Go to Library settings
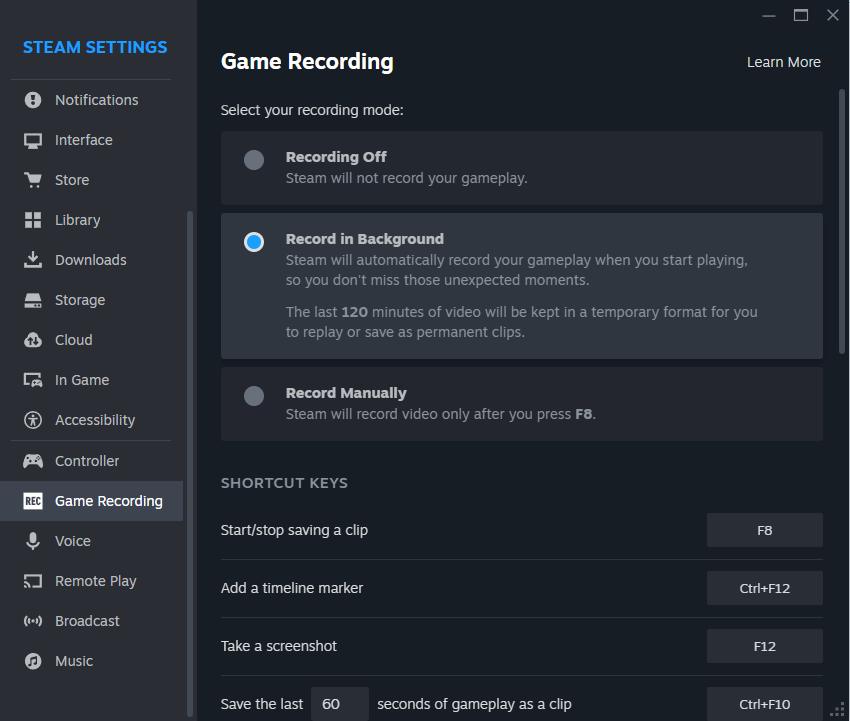This screenshot has height=721, width=850. (x=92, y=220)
